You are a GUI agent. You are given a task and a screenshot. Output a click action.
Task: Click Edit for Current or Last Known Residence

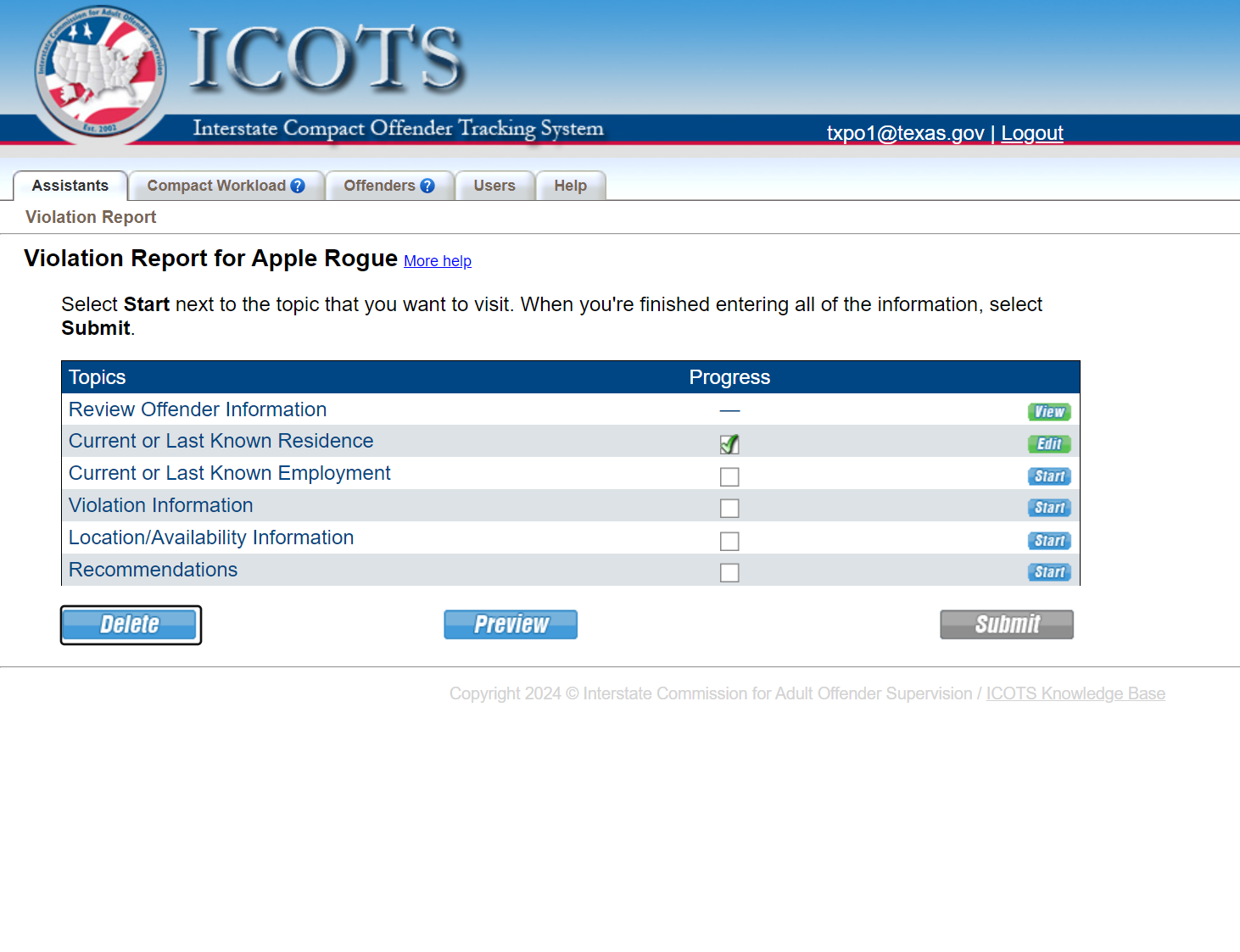1049,444
